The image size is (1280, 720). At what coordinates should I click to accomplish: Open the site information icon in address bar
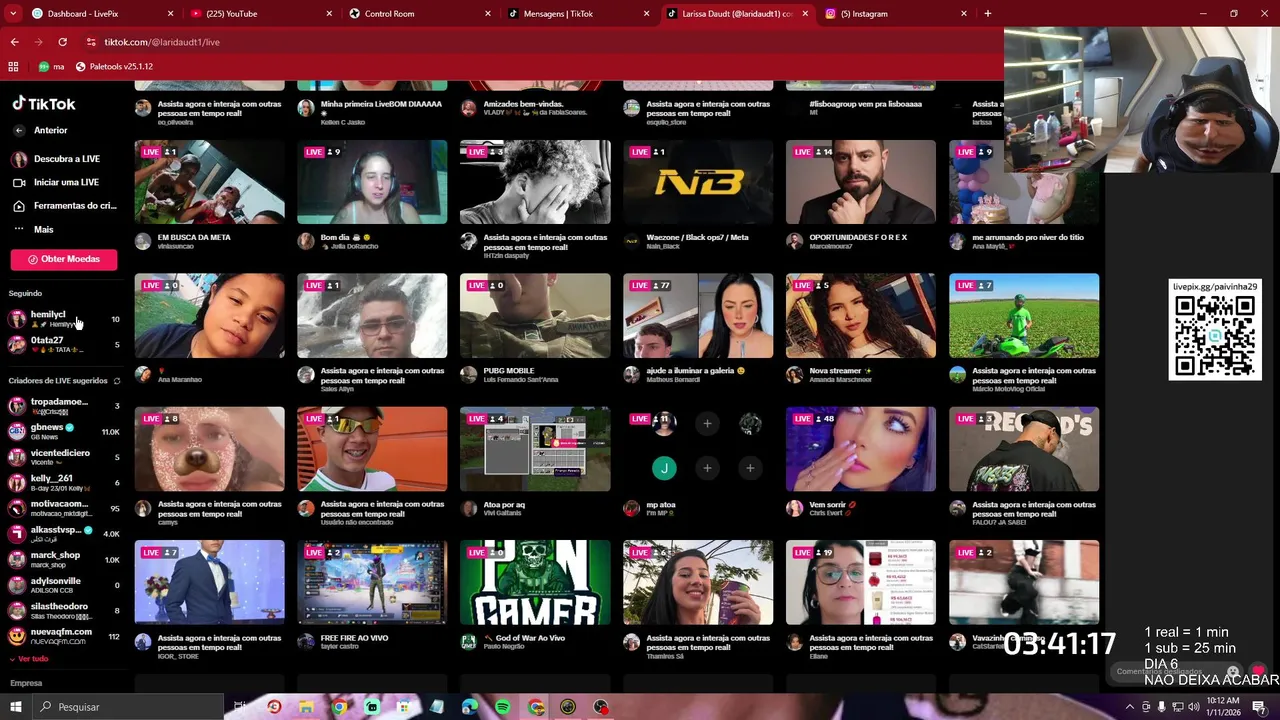point(91,42)
